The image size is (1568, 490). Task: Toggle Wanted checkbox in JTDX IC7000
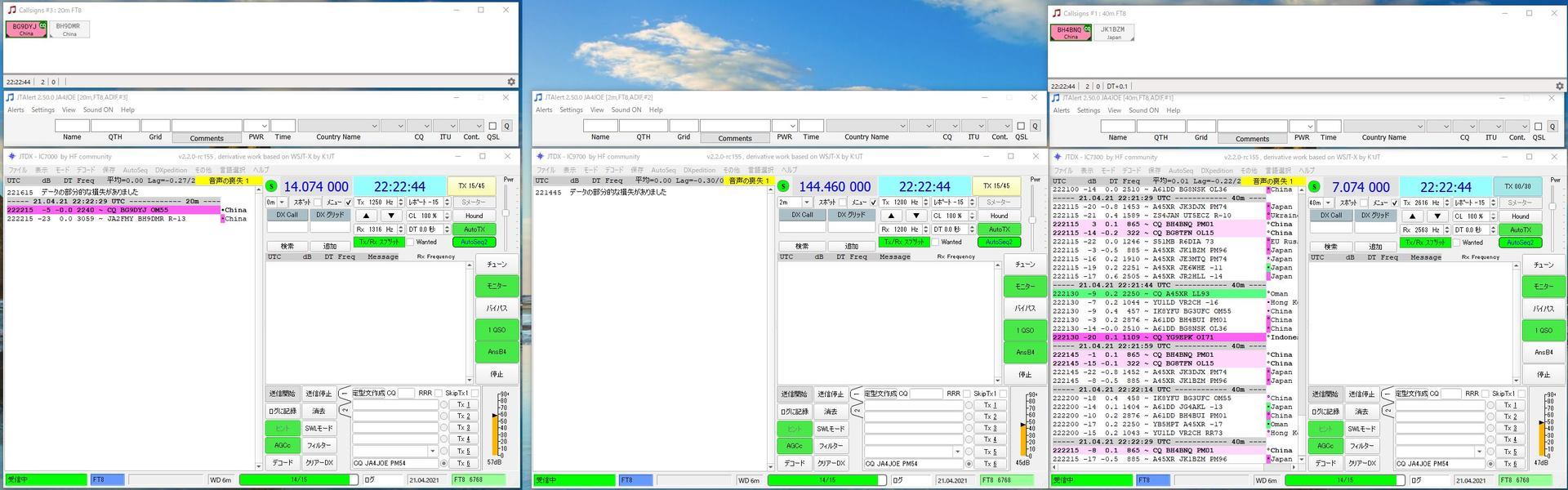pos(410,242)
